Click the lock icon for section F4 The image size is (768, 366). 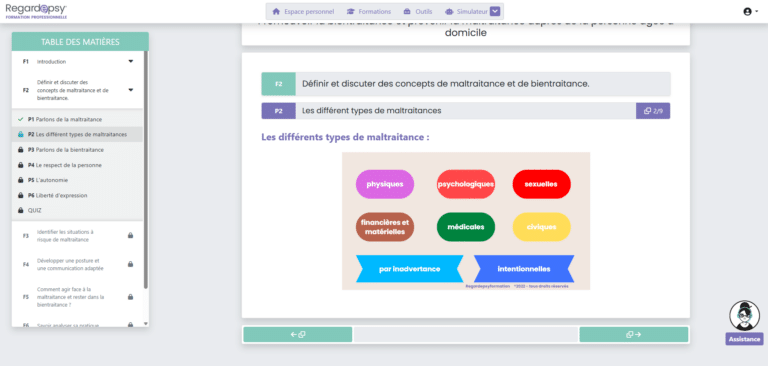[x=130, y=264]
